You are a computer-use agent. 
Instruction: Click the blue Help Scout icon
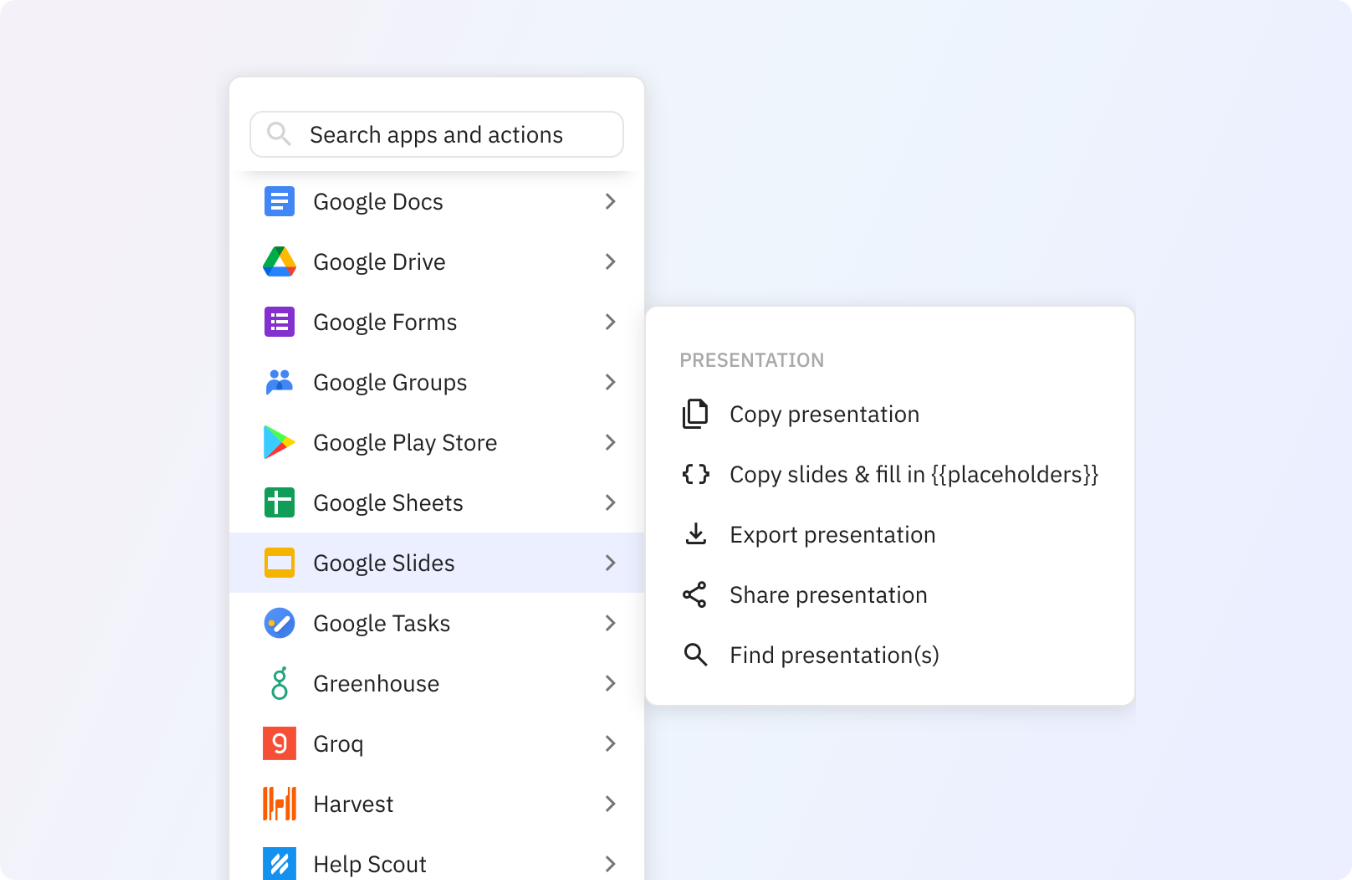coord(279,864)
